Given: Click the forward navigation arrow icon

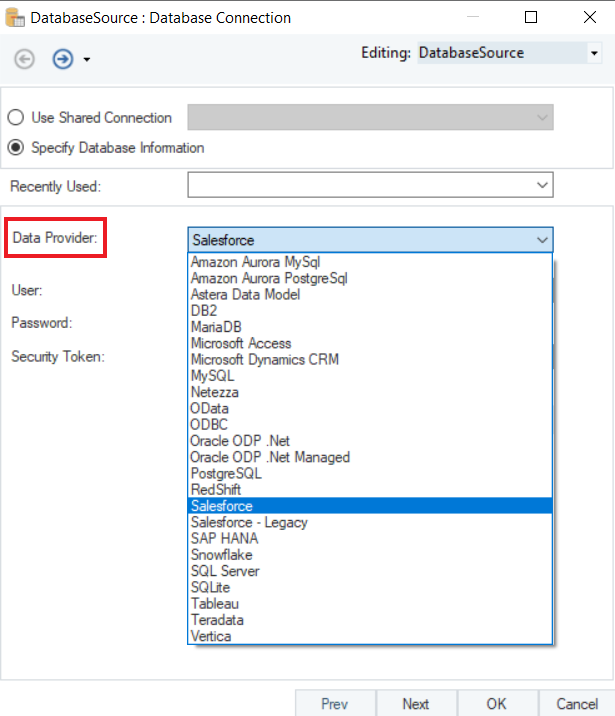Looking at the screenshot, I should point(63,59).
